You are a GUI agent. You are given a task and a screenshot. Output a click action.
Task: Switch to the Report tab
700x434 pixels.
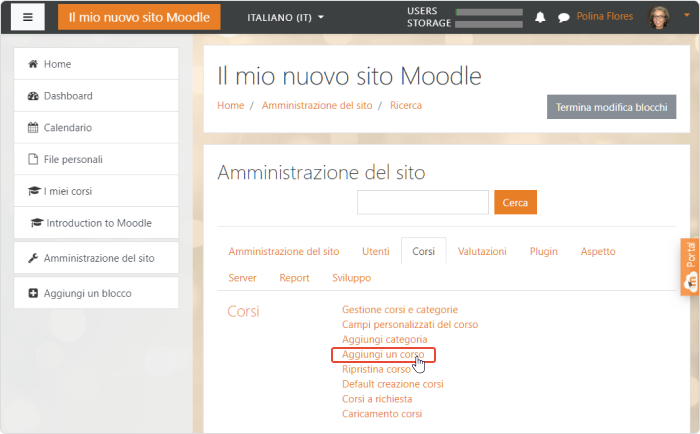click(x=294, y=278)
